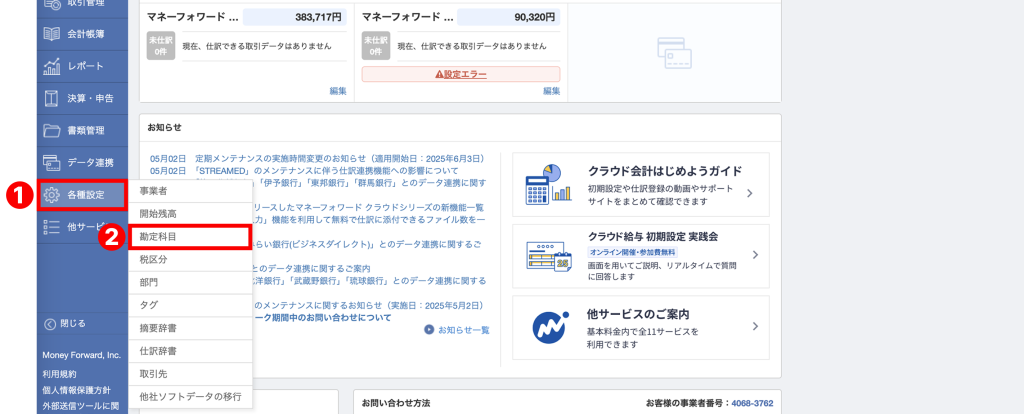The height and width of the screenshot is (414, 1024).
Task: Click 事業者番号 4068-3762
Action: (x=752, y=404)
